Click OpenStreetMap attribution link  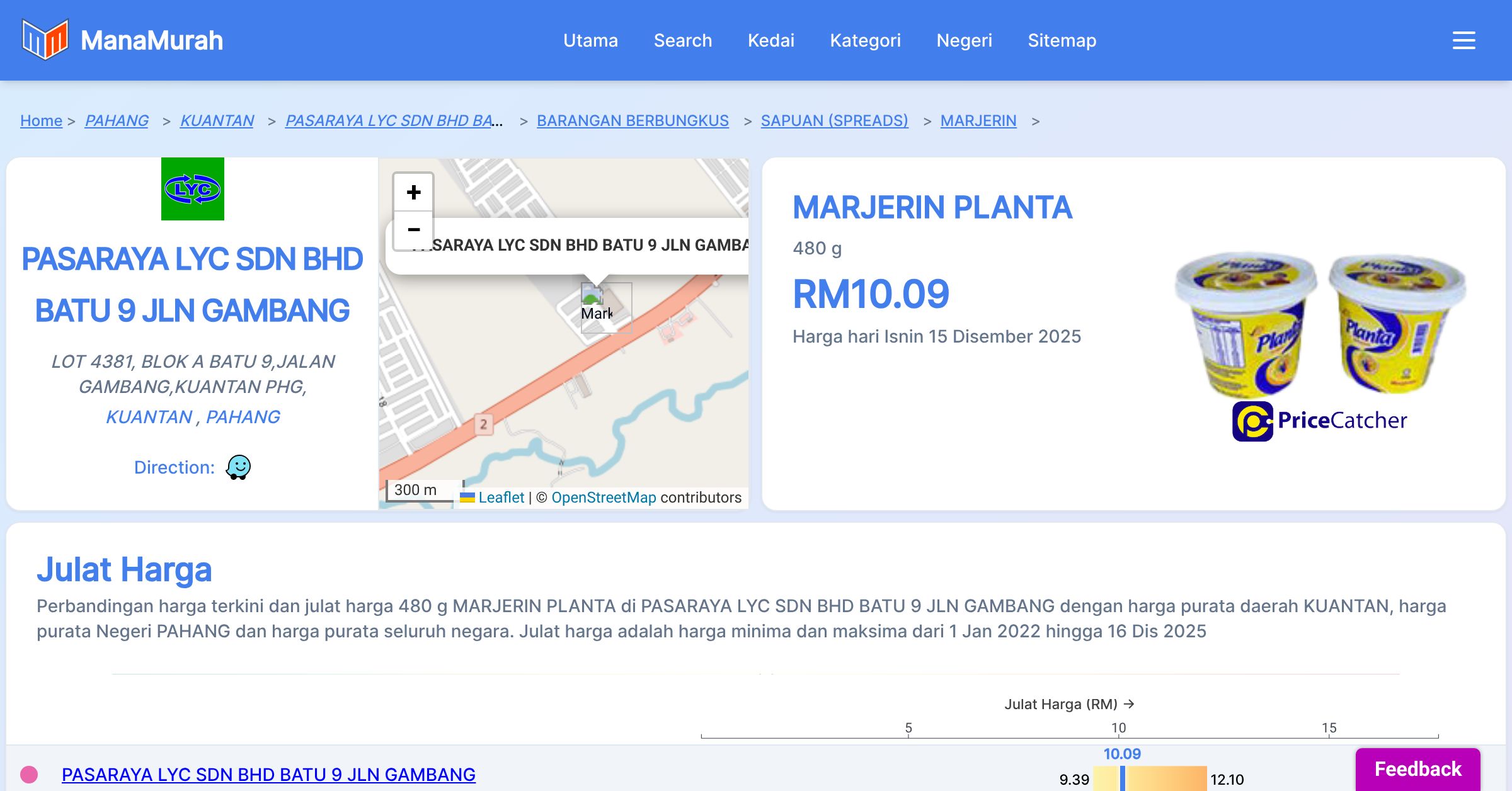click(x=604, y=498)
